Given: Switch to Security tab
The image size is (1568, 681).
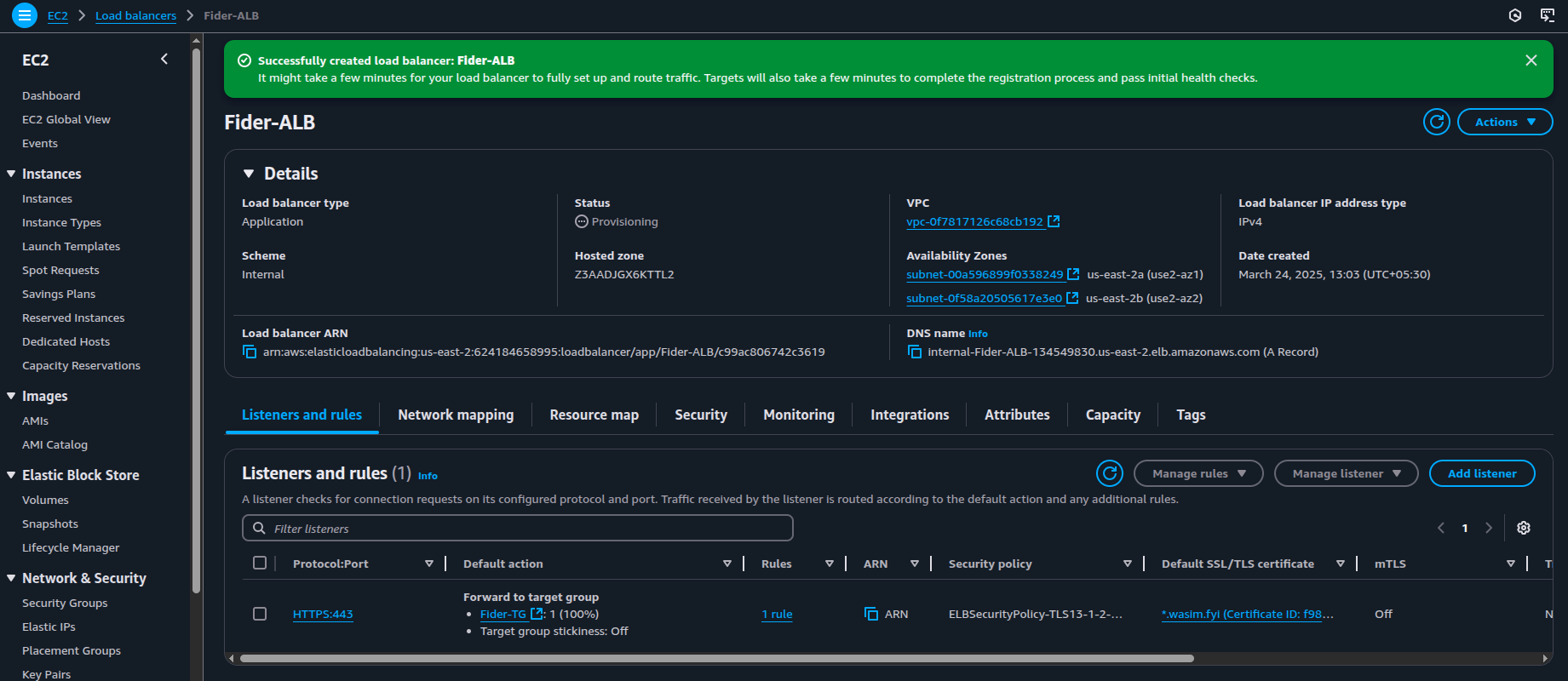Looking at the screenshot, I should (701, 415).
